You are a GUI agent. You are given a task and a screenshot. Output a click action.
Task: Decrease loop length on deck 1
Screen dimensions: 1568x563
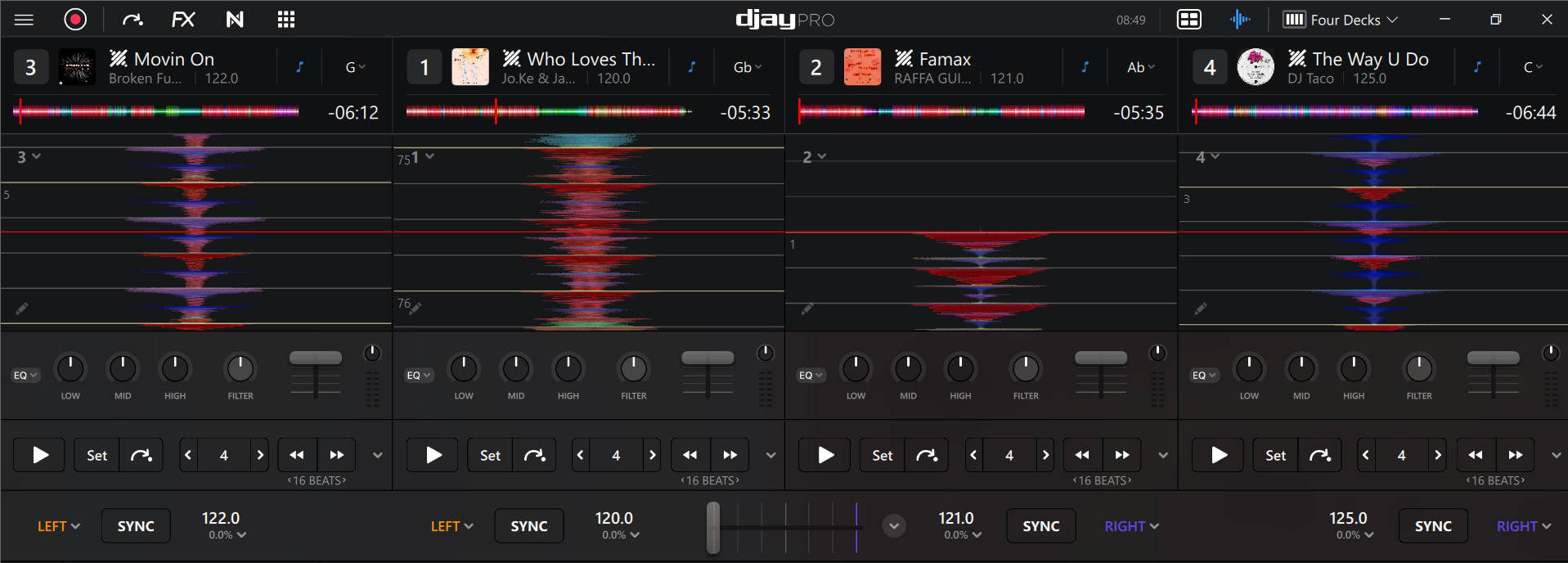click(x=581, y=455)
